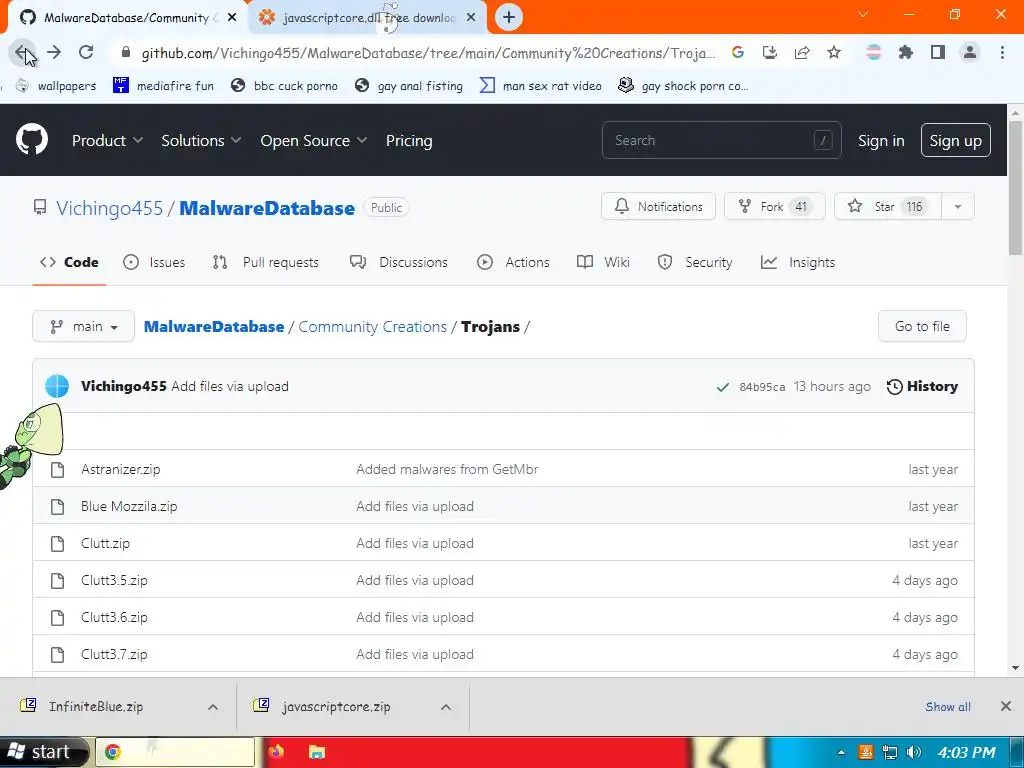The image size is (1024, 768).
Task: Star the MalwareDatabase repository
Action: click(888, 207)
